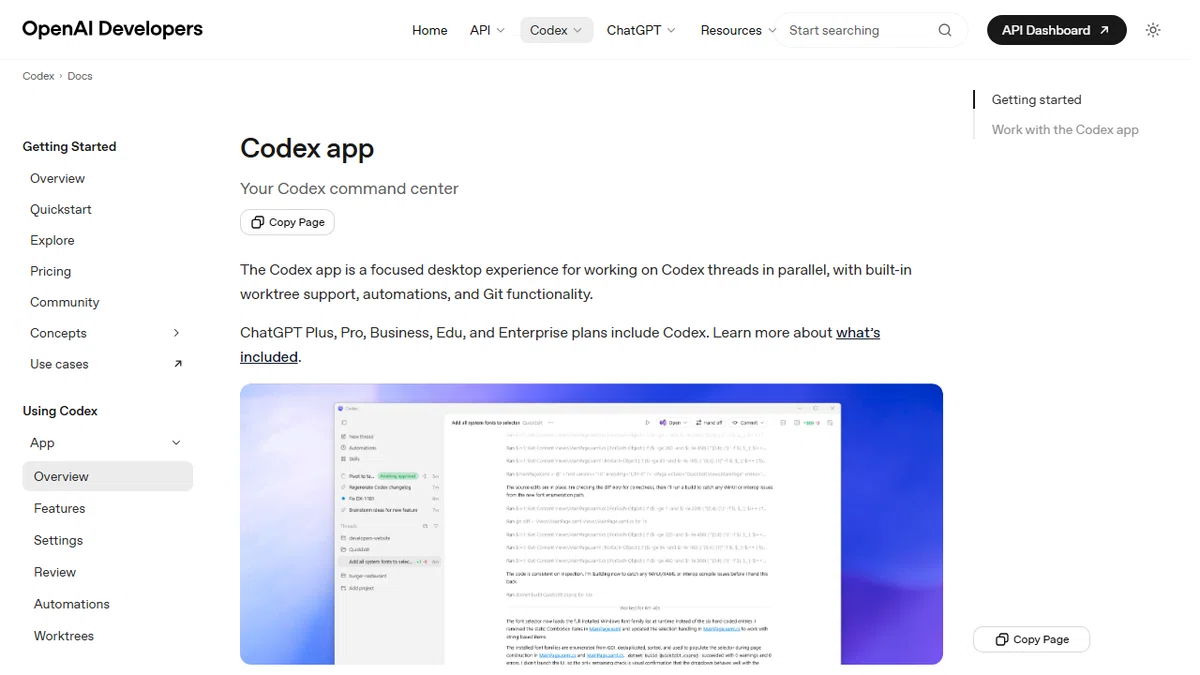Click the search magnifier icon
The height and width of the screenshot is (675, 1200).
945,30
